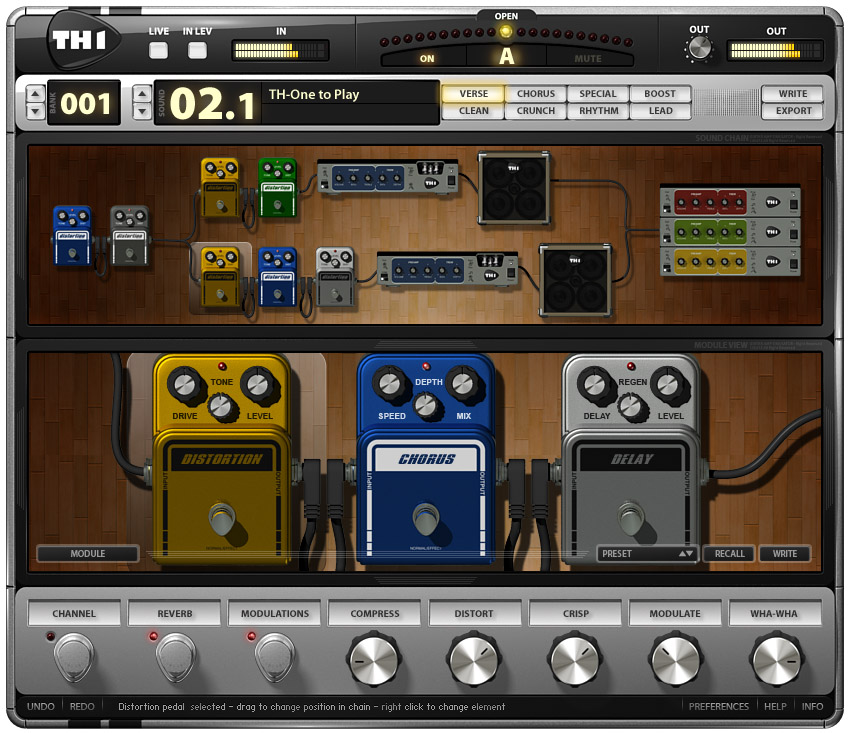Toggle the tuner MUTE switch
The image size is (850, 733).
(x=588, y=59)
